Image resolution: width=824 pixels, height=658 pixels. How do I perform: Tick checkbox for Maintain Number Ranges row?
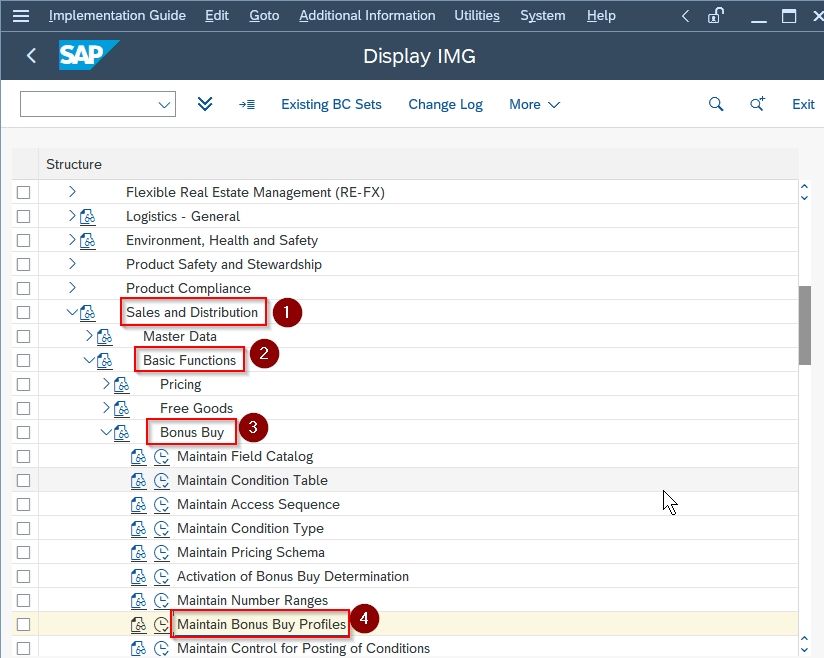pos(24,601)
